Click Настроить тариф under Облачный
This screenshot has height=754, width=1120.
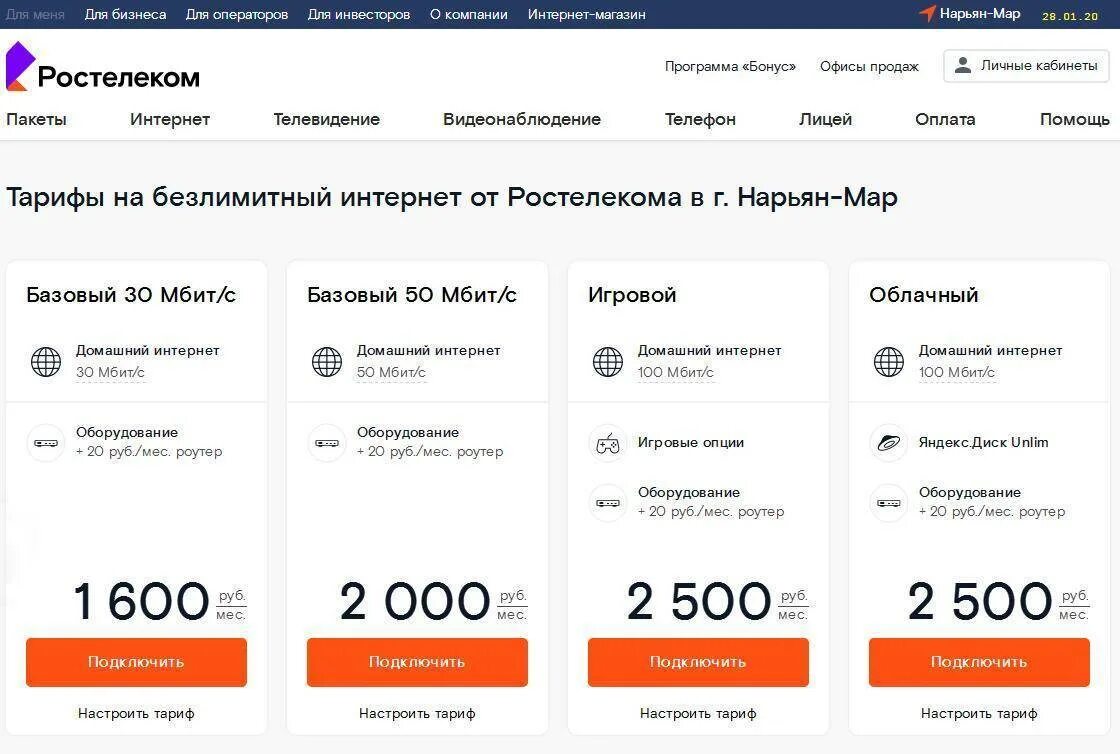pyautogui.click(x=979, y=713)
